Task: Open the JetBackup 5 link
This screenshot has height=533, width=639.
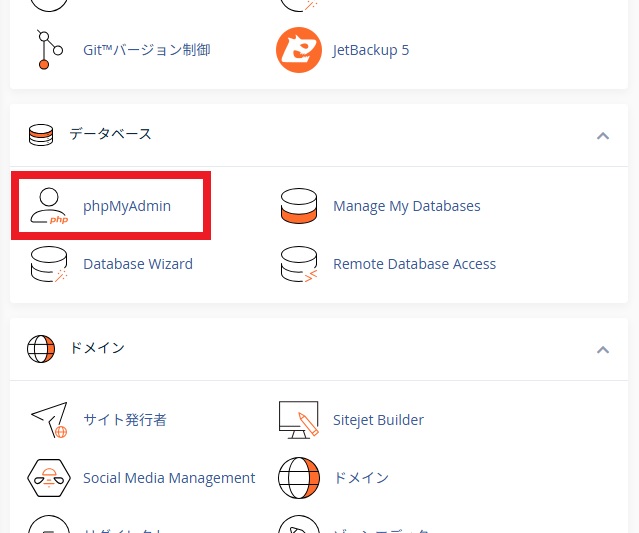Action: click(371, 50)
